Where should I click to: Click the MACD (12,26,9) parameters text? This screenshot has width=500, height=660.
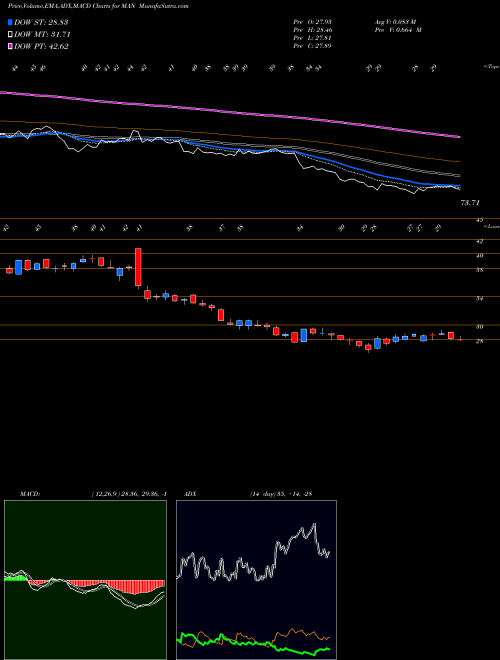click(x=130, y=494)
